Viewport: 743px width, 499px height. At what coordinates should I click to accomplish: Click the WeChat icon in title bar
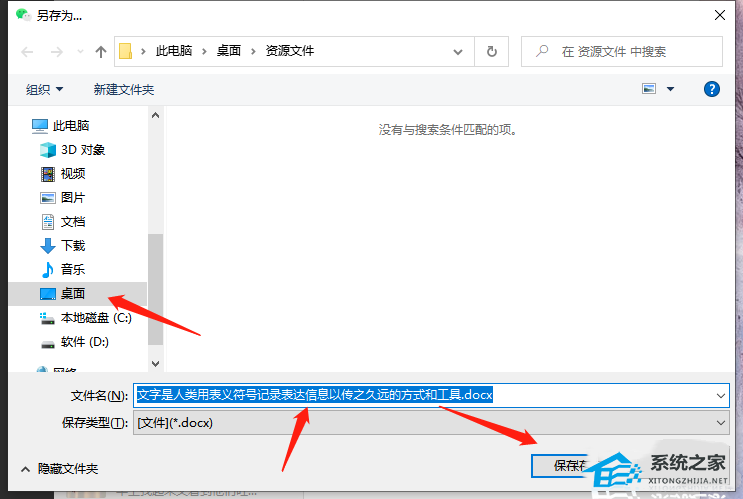tap(23, 15)
